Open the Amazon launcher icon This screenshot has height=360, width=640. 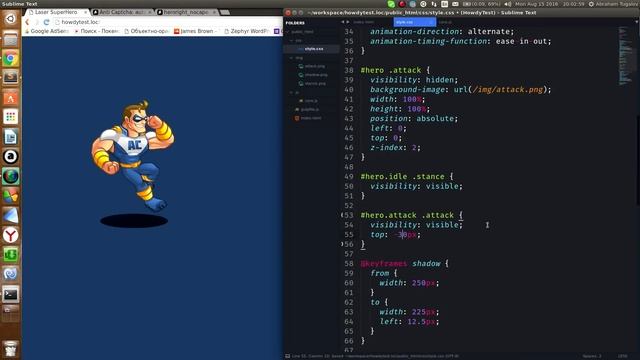tap(11, 156)
